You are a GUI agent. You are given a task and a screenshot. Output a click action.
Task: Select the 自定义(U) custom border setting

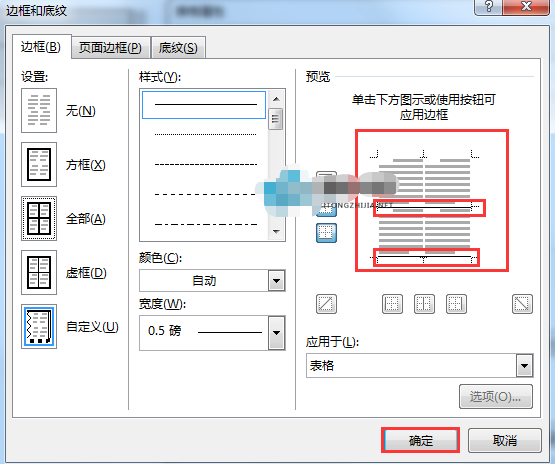39,326
